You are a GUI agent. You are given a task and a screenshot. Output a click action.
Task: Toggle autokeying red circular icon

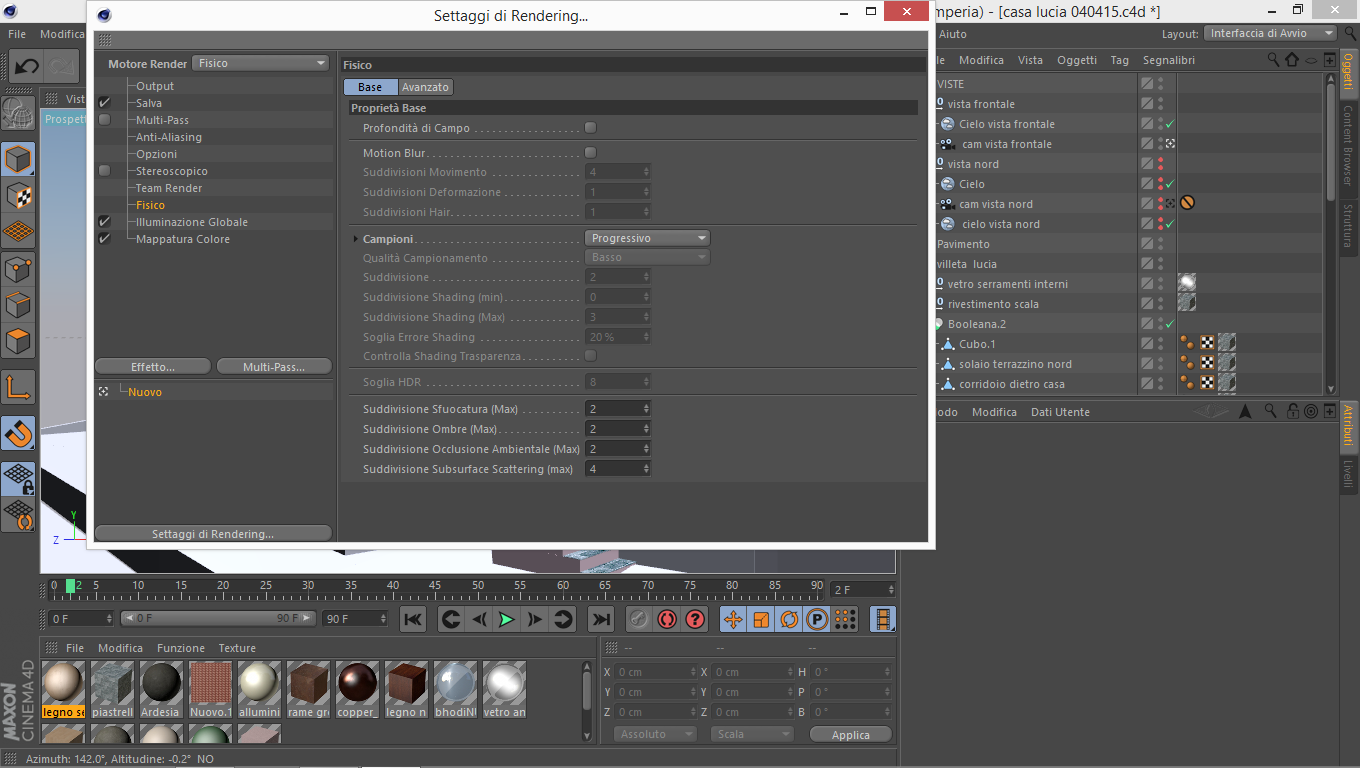coord(667,619)
